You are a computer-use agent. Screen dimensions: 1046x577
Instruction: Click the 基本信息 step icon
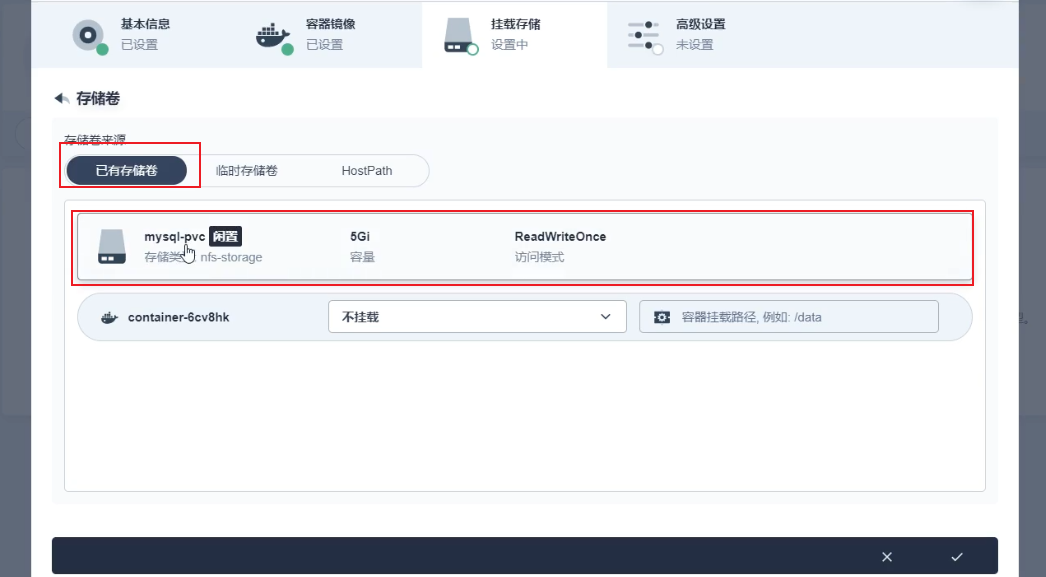click(89, 36)
